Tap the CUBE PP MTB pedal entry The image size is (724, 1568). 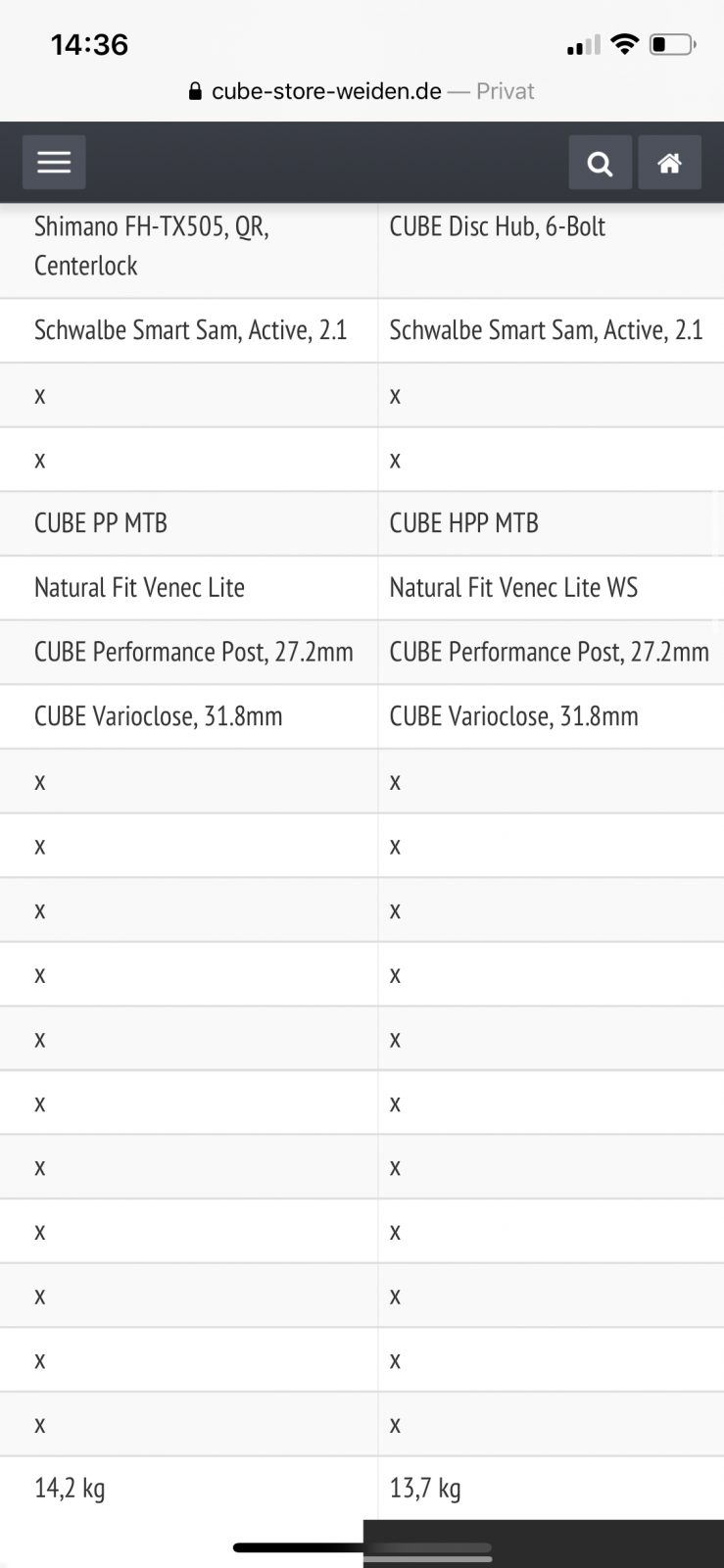point(101,523)
